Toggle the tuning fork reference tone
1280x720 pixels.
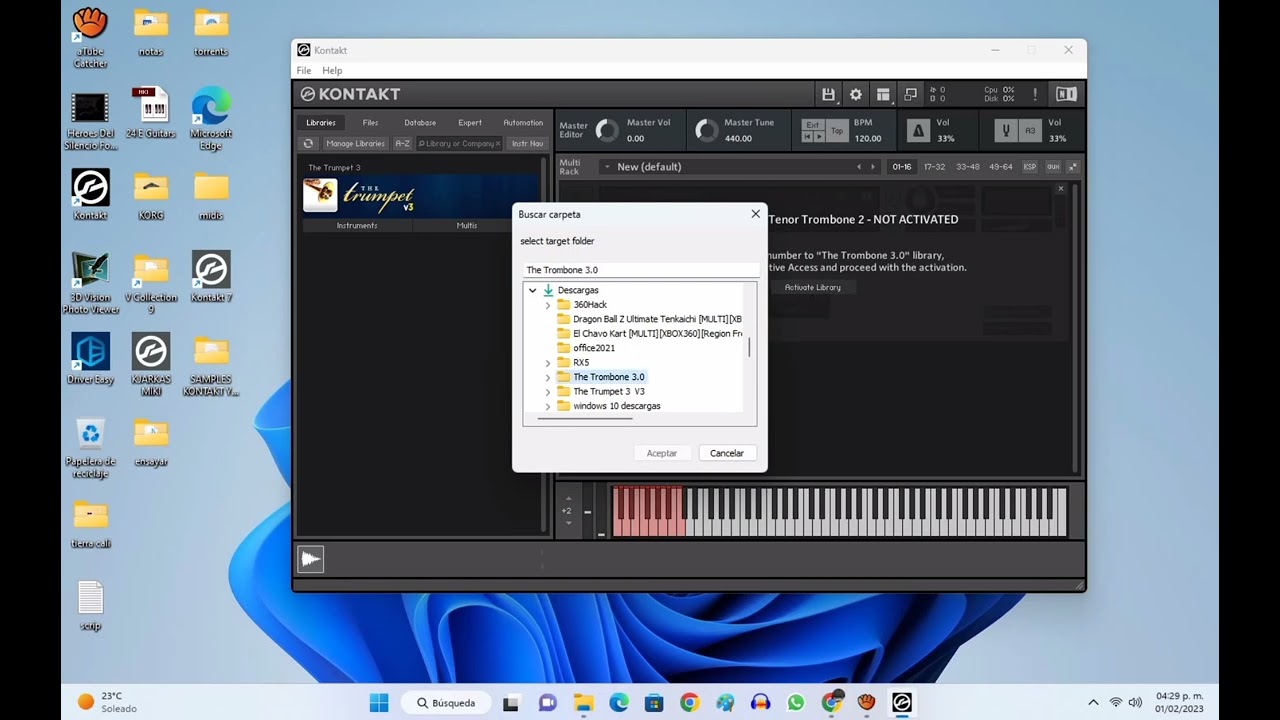(x=1006, y=130)
